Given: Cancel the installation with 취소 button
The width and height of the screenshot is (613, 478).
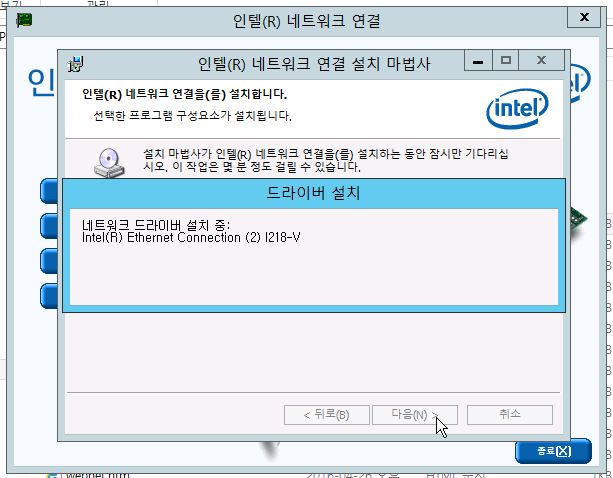Looking at the screenshot, I should click(x=510, y=415).
